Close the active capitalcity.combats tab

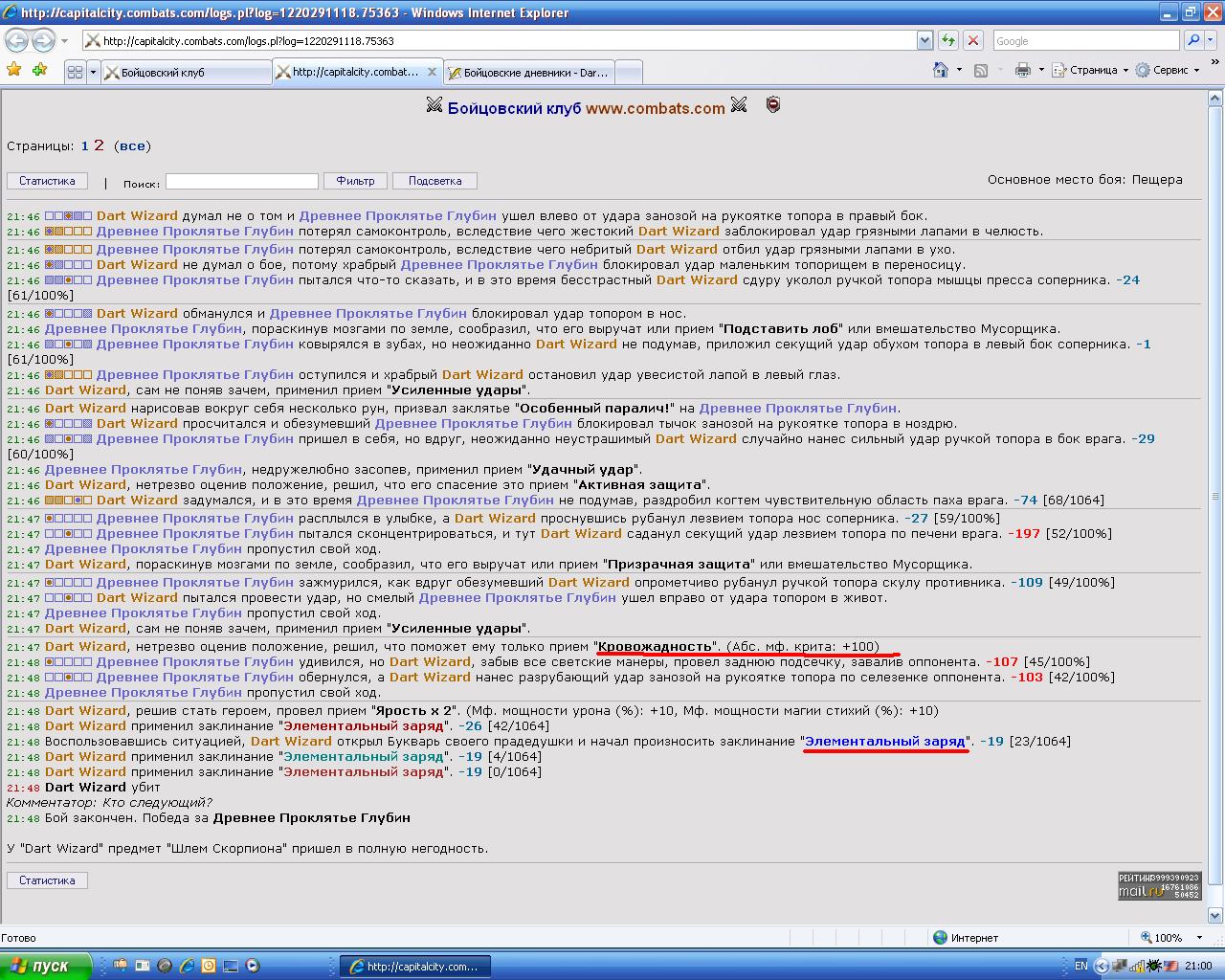[x=433, y=72]
